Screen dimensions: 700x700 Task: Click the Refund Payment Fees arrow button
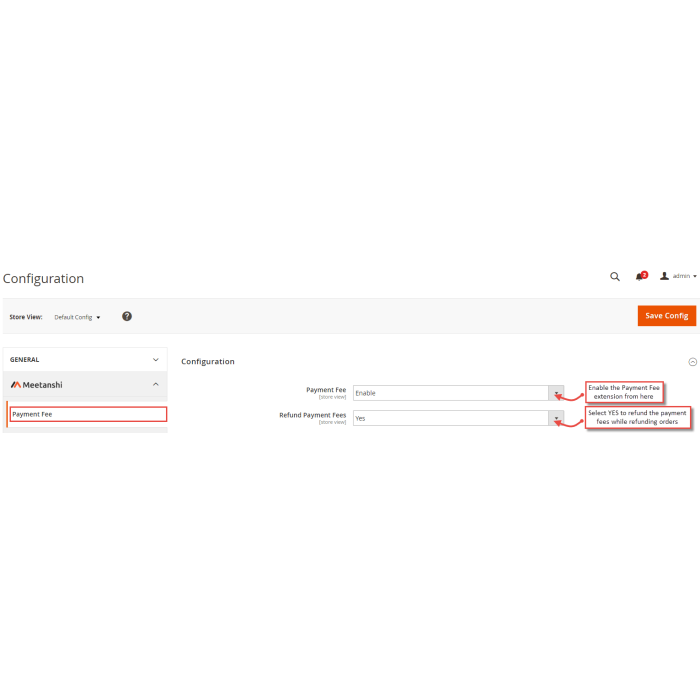tap(556, 418)
